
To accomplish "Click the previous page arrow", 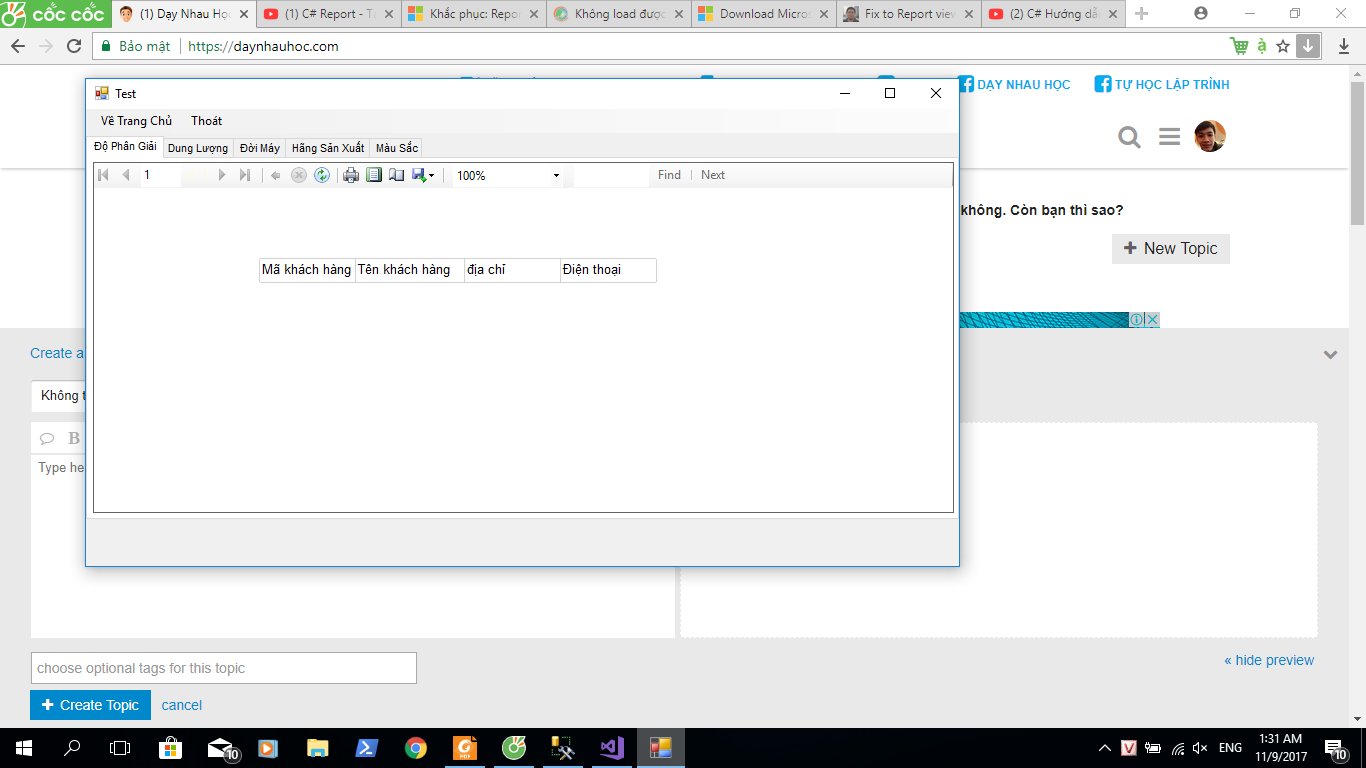I will pos(126,175).
